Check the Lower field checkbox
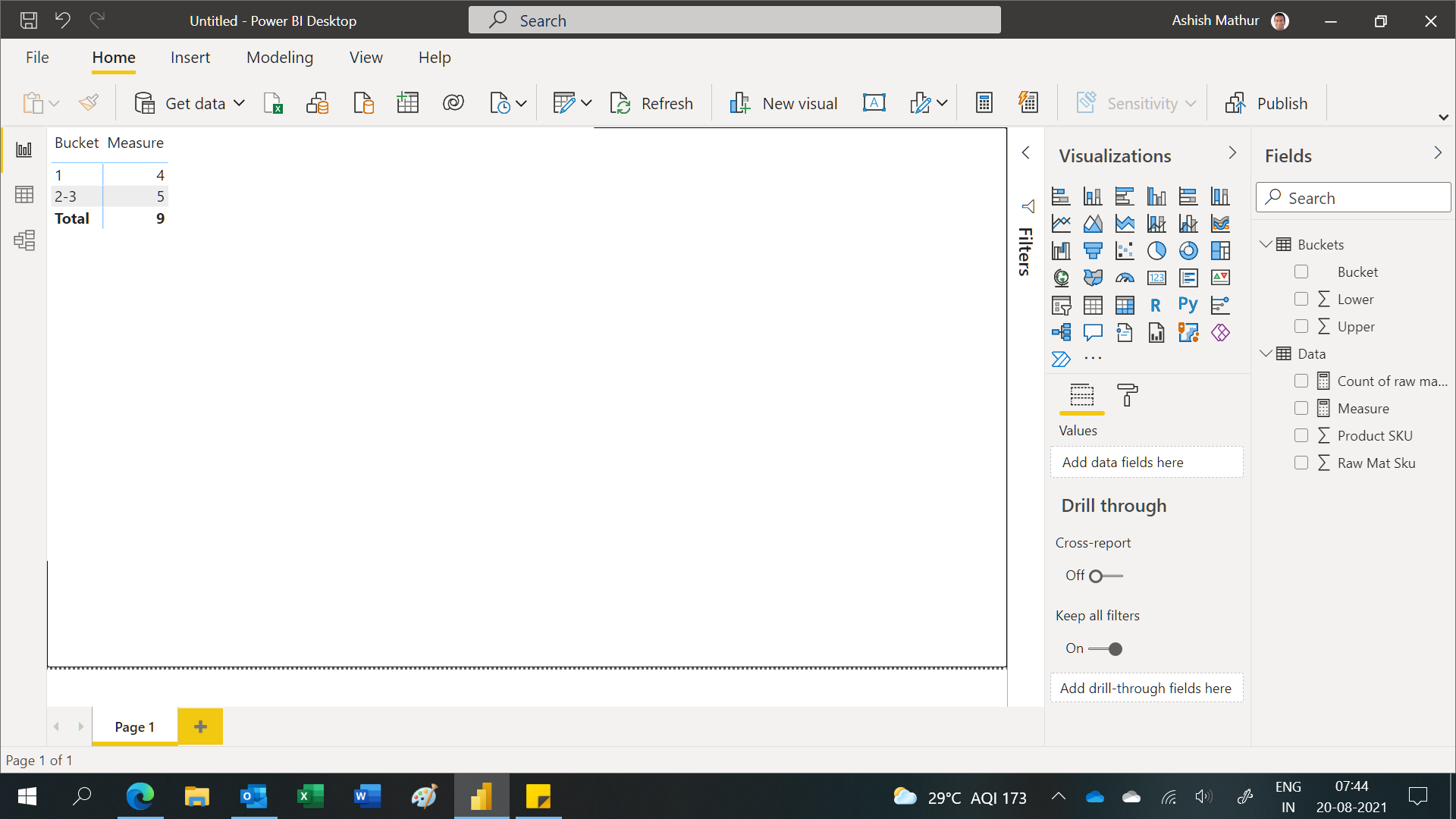The image size is (1456, 819). click(x=1301, y=299)
